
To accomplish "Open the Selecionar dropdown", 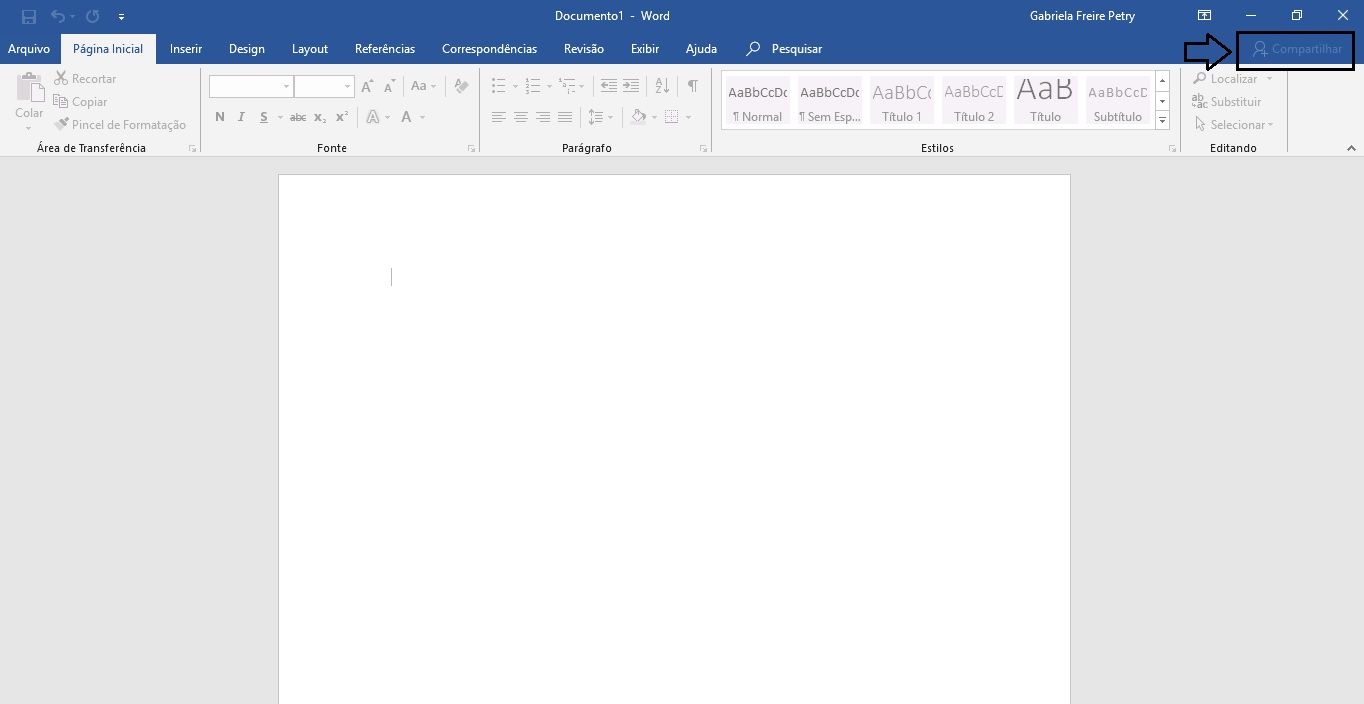I will click(1234, 124).
